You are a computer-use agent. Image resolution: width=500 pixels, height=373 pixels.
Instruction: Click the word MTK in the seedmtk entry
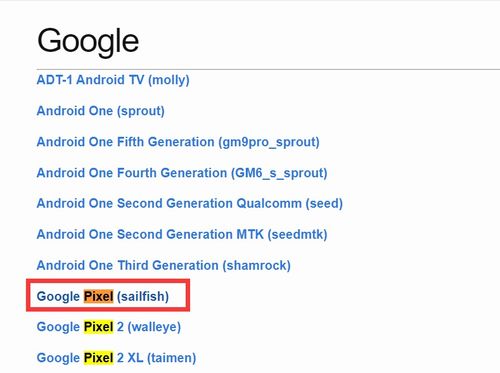[x=250, y=234]
